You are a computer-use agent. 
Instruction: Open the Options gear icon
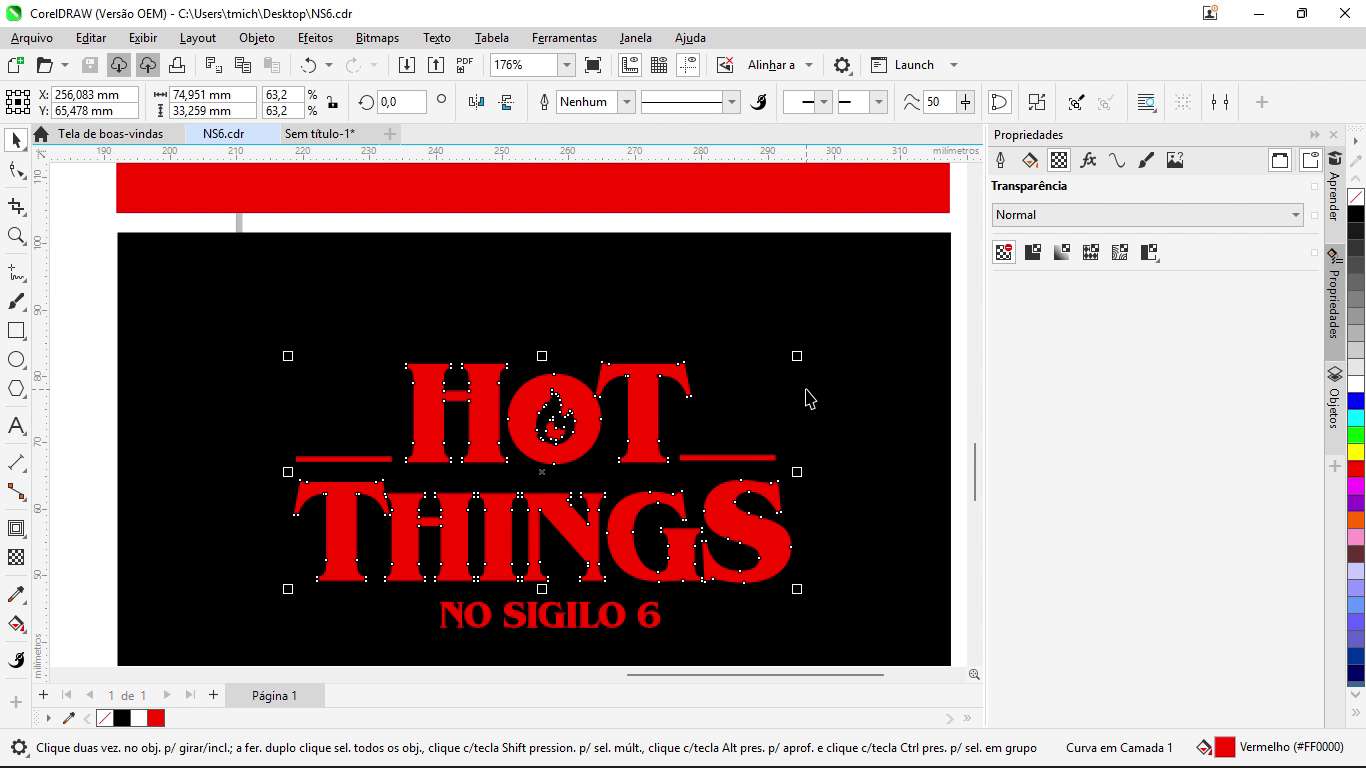[x=842, y=65]
